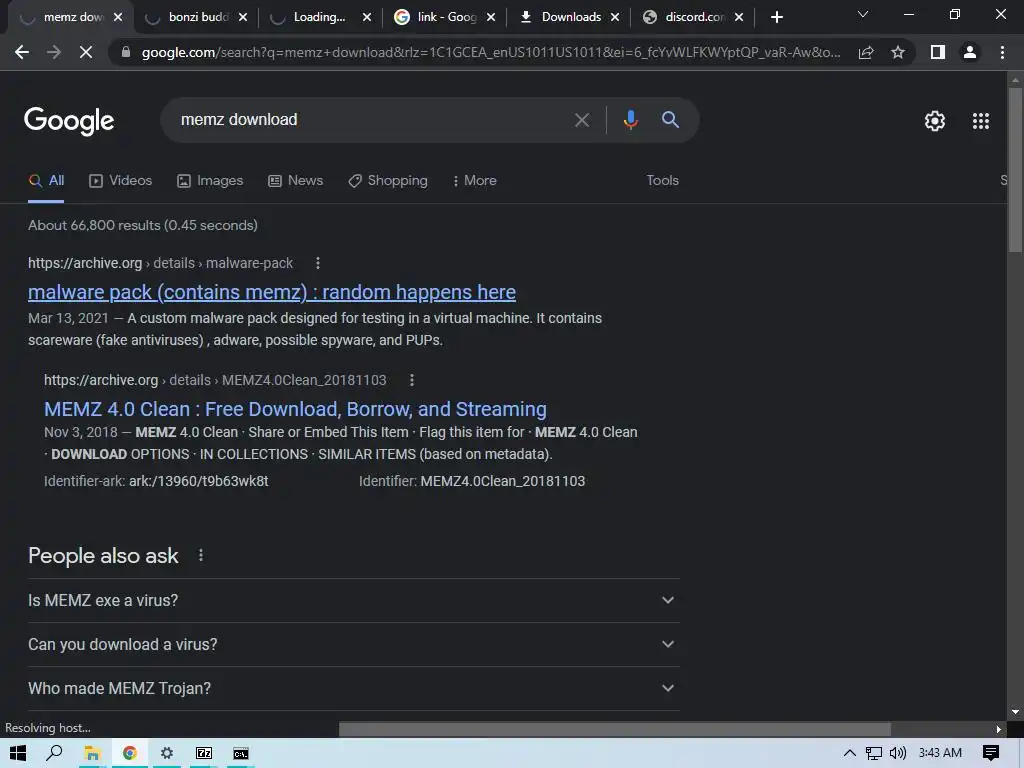This screenshot has width=1024, height=768.
Task: Close the Downloads tab
Action: coord(615,17)
